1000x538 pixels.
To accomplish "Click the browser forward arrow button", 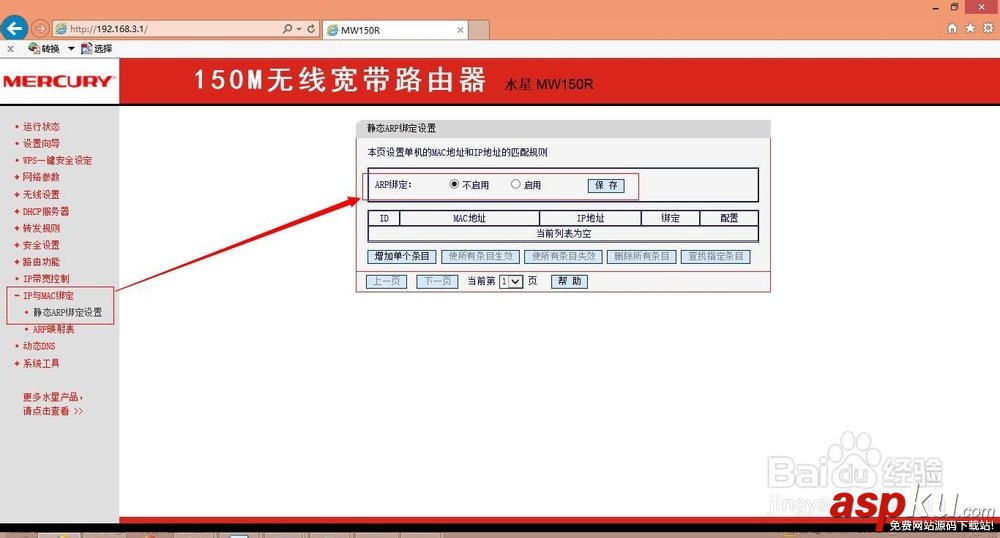I will pos(40,29).
